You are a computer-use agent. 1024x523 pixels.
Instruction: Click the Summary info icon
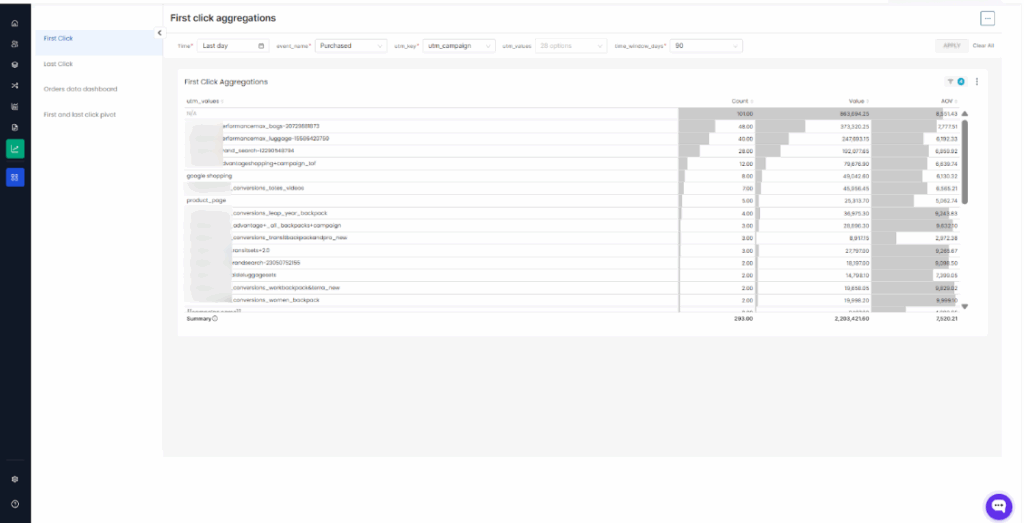pyautogui.click(x=215, y=319)
